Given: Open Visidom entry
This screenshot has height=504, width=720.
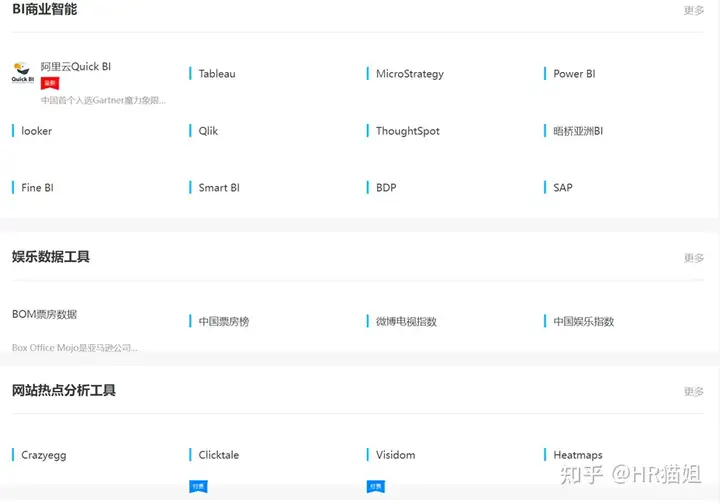Looking at the screenshot, I should (x=395, y=455).
